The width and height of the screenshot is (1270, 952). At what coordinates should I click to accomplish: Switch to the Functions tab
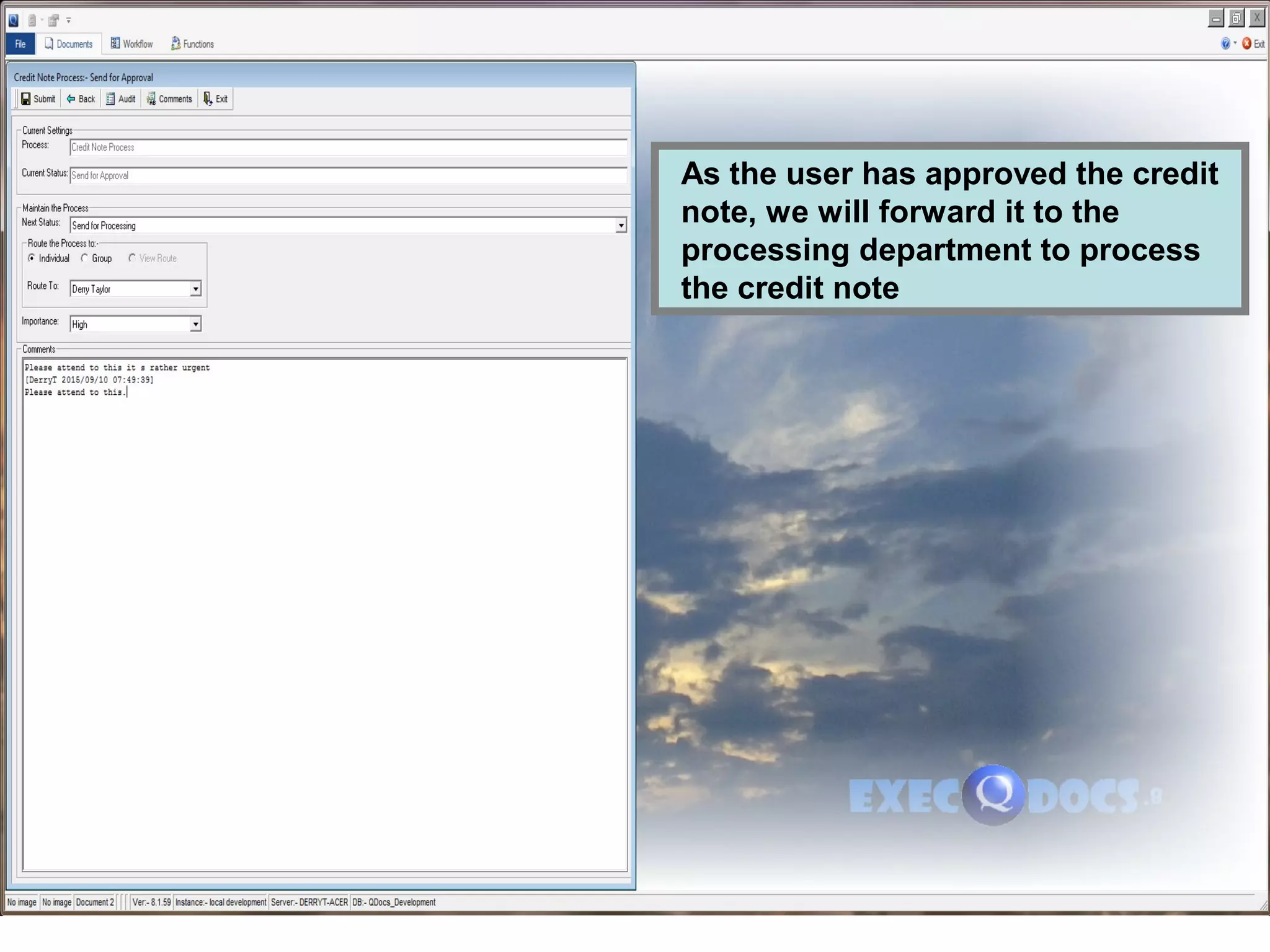192,44
